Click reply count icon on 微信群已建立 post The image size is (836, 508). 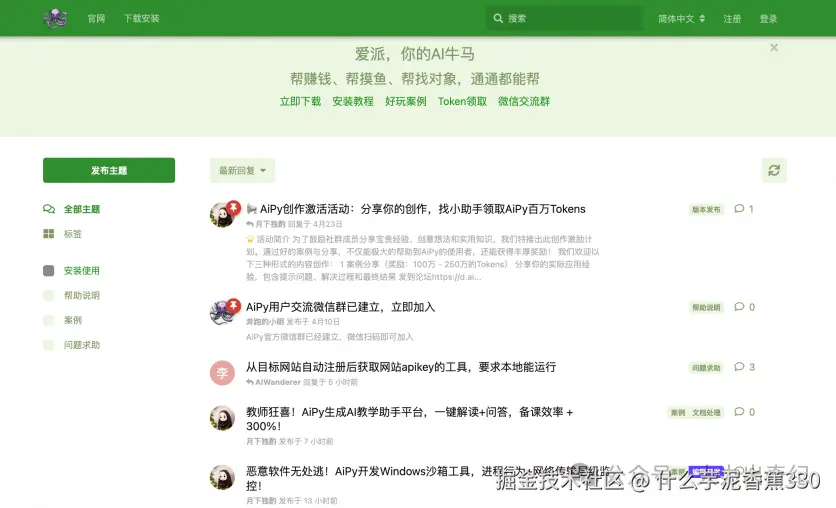(739, 307)
